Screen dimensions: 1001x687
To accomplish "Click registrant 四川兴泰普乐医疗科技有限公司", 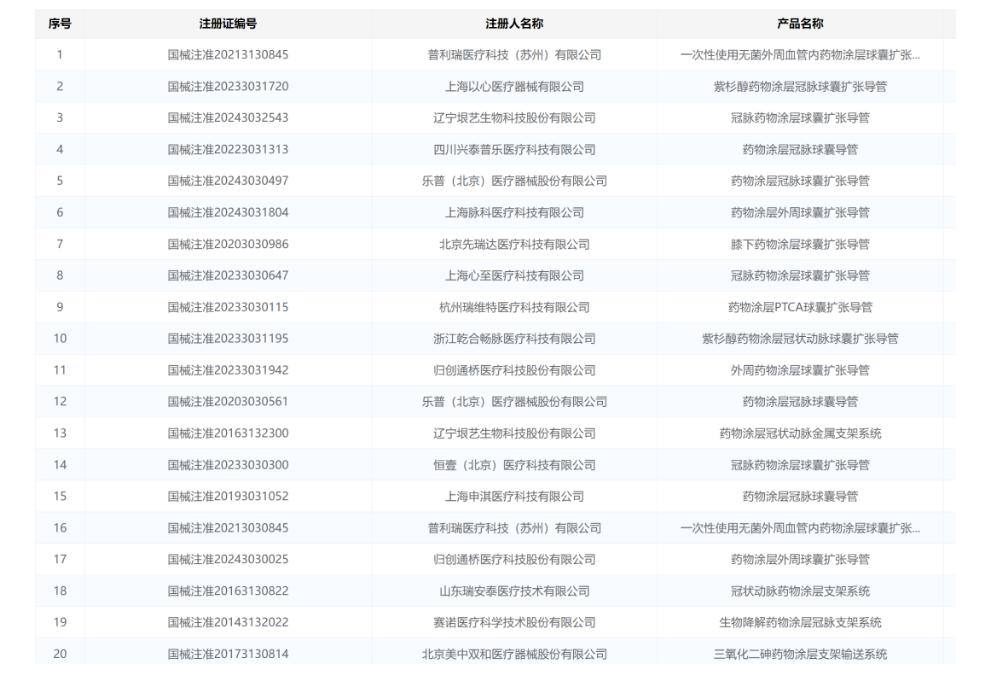I will (514, 149).
